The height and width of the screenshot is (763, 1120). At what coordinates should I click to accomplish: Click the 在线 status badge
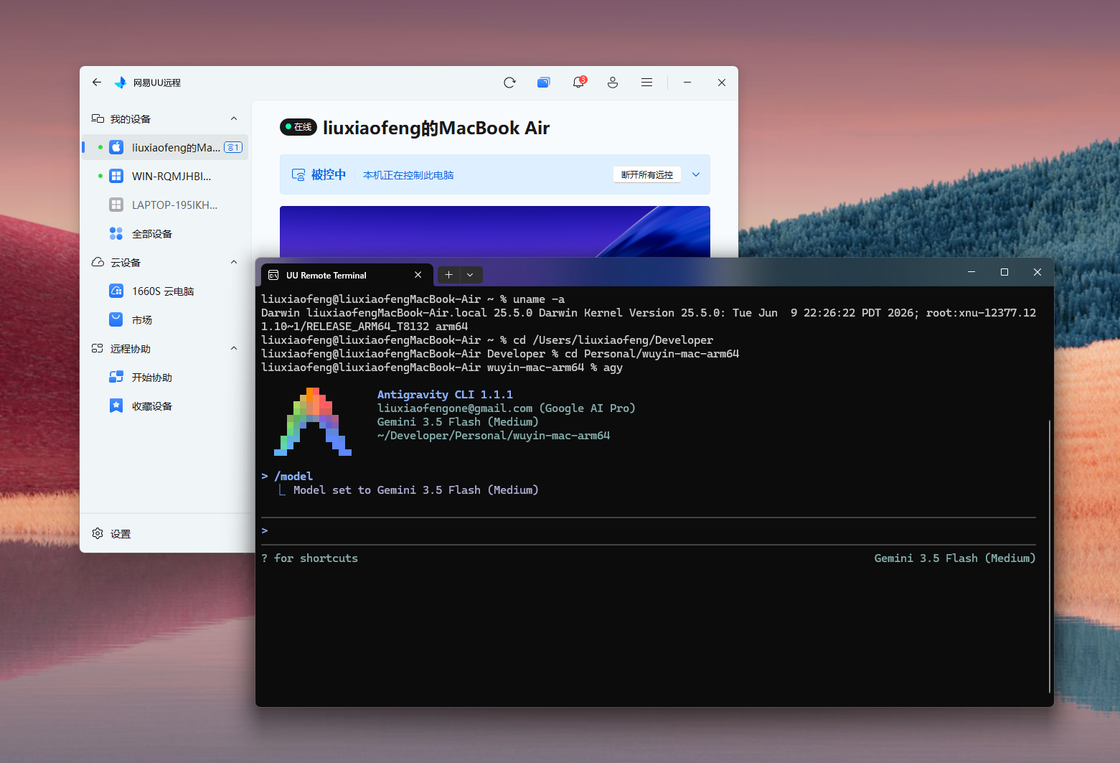click(x=299, y=126)
